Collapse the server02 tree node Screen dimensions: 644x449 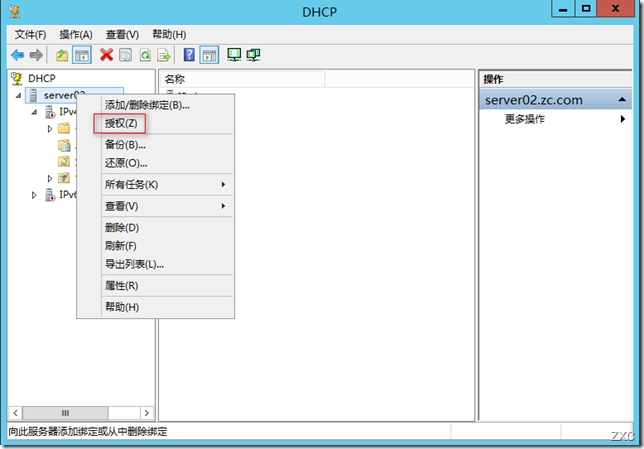click(18, 96)
